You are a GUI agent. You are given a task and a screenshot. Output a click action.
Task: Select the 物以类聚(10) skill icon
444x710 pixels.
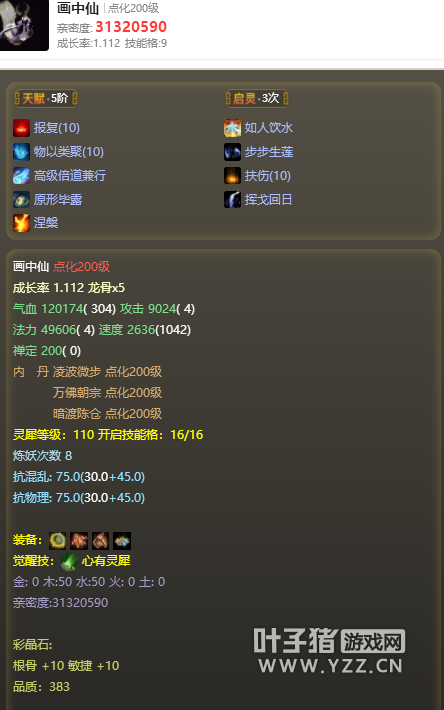[21, 152]
